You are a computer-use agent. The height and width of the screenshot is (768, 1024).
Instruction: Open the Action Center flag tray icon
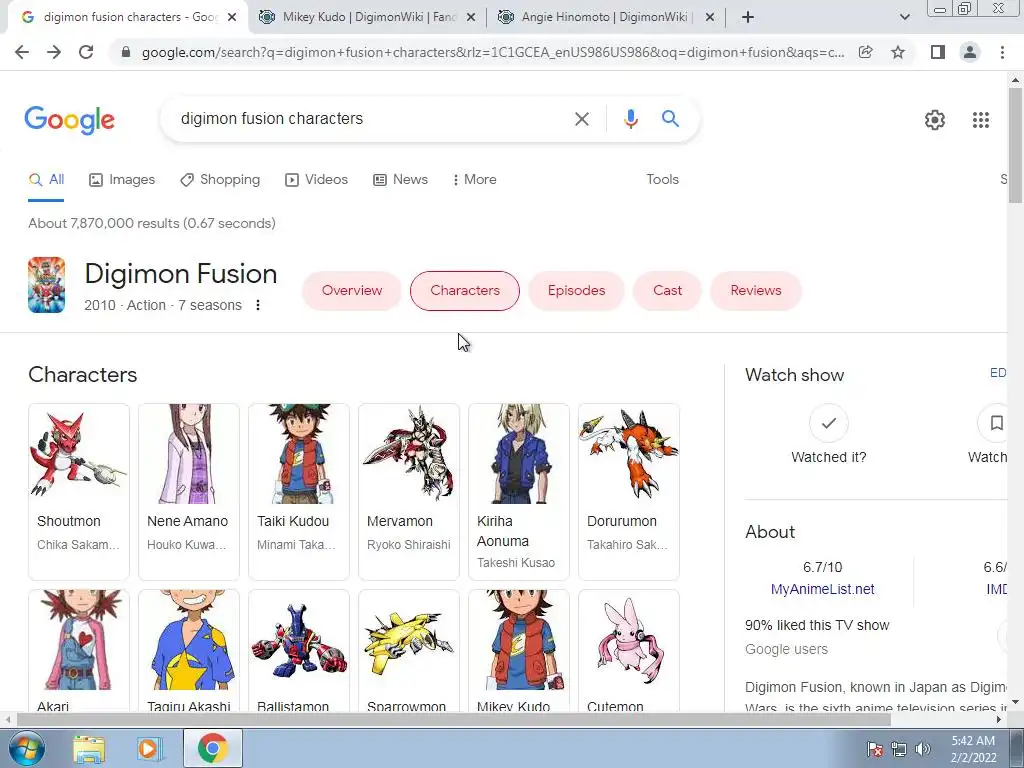[875, 749]
